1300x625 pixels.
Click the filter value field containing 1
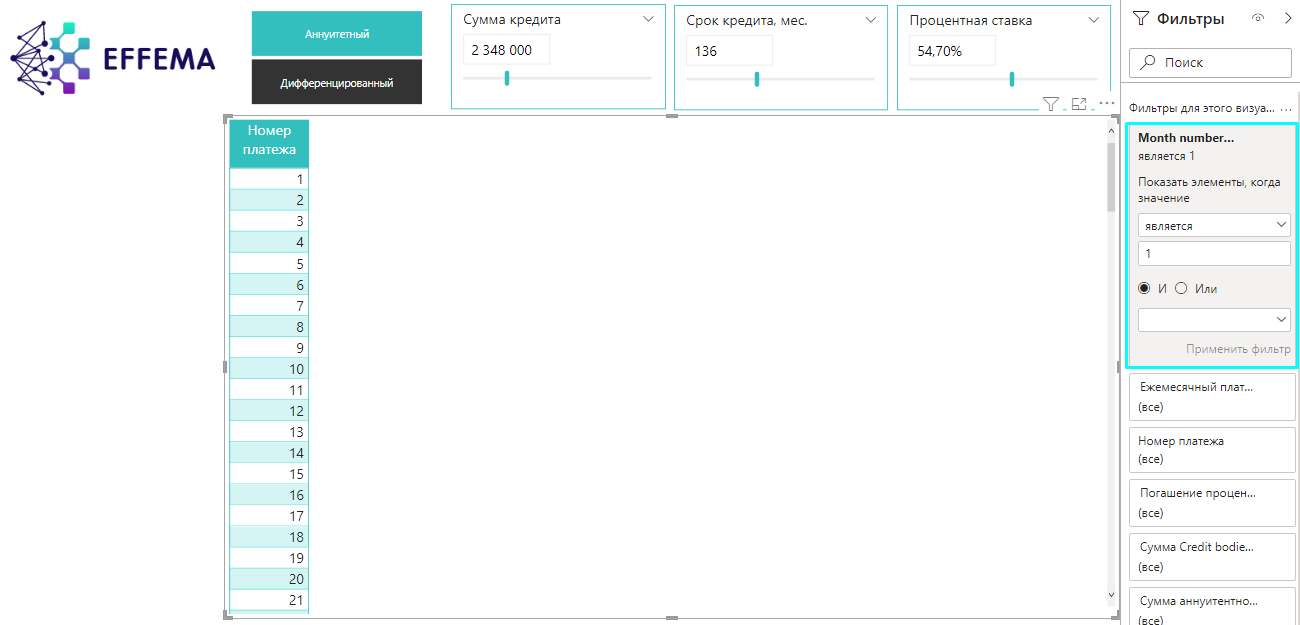1214,254
